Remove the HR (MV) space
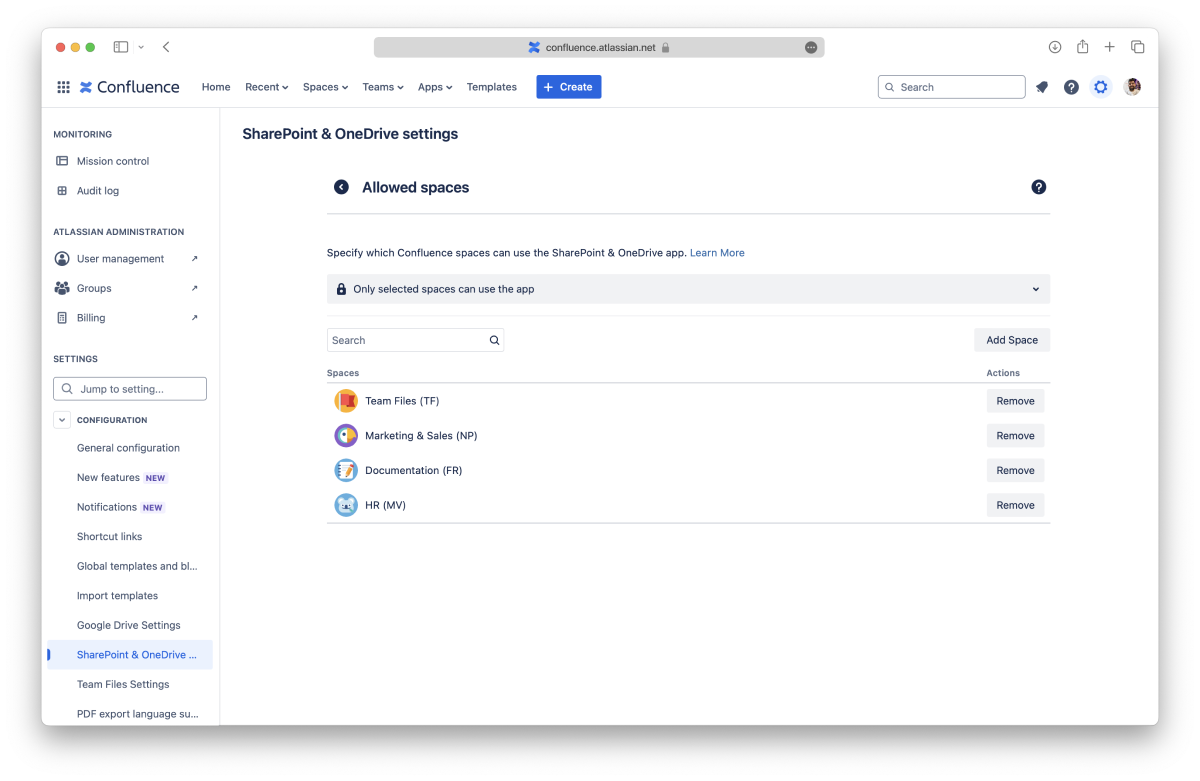1200x781 pixels. 1014,505
